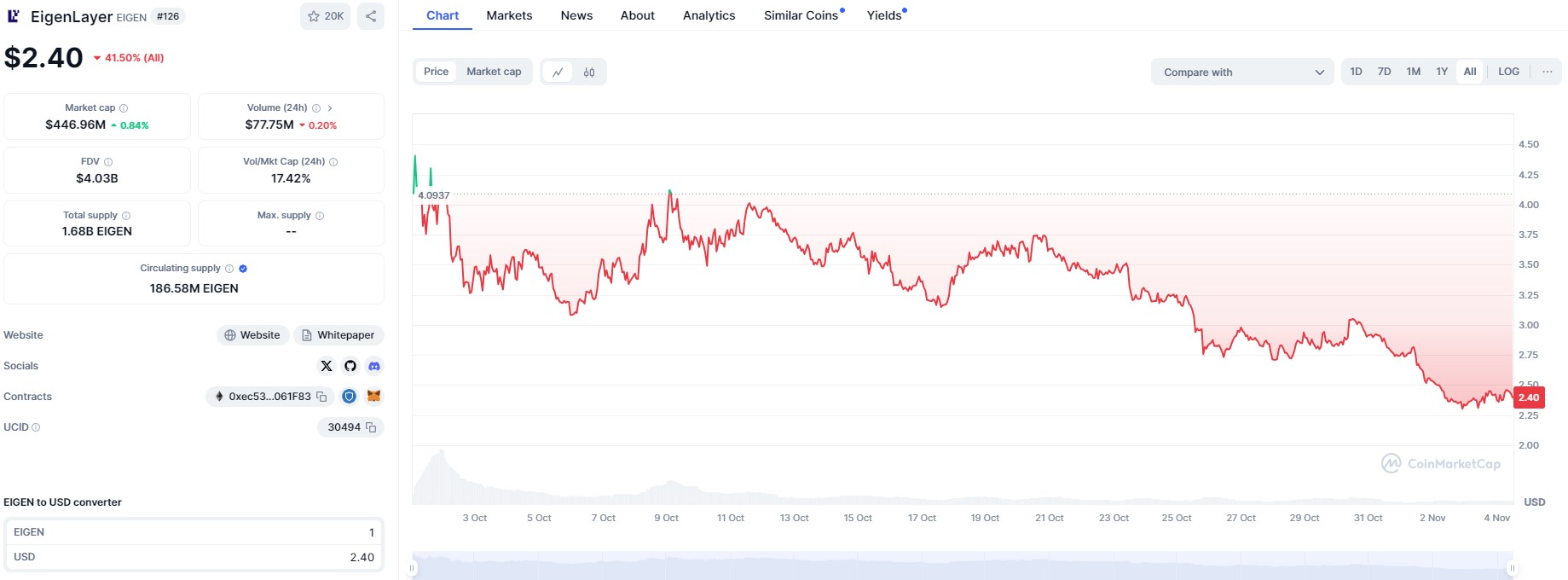Screen dimensions: 1568x580
Task: Open the Discord social link
Action: [x=374, y=366]
